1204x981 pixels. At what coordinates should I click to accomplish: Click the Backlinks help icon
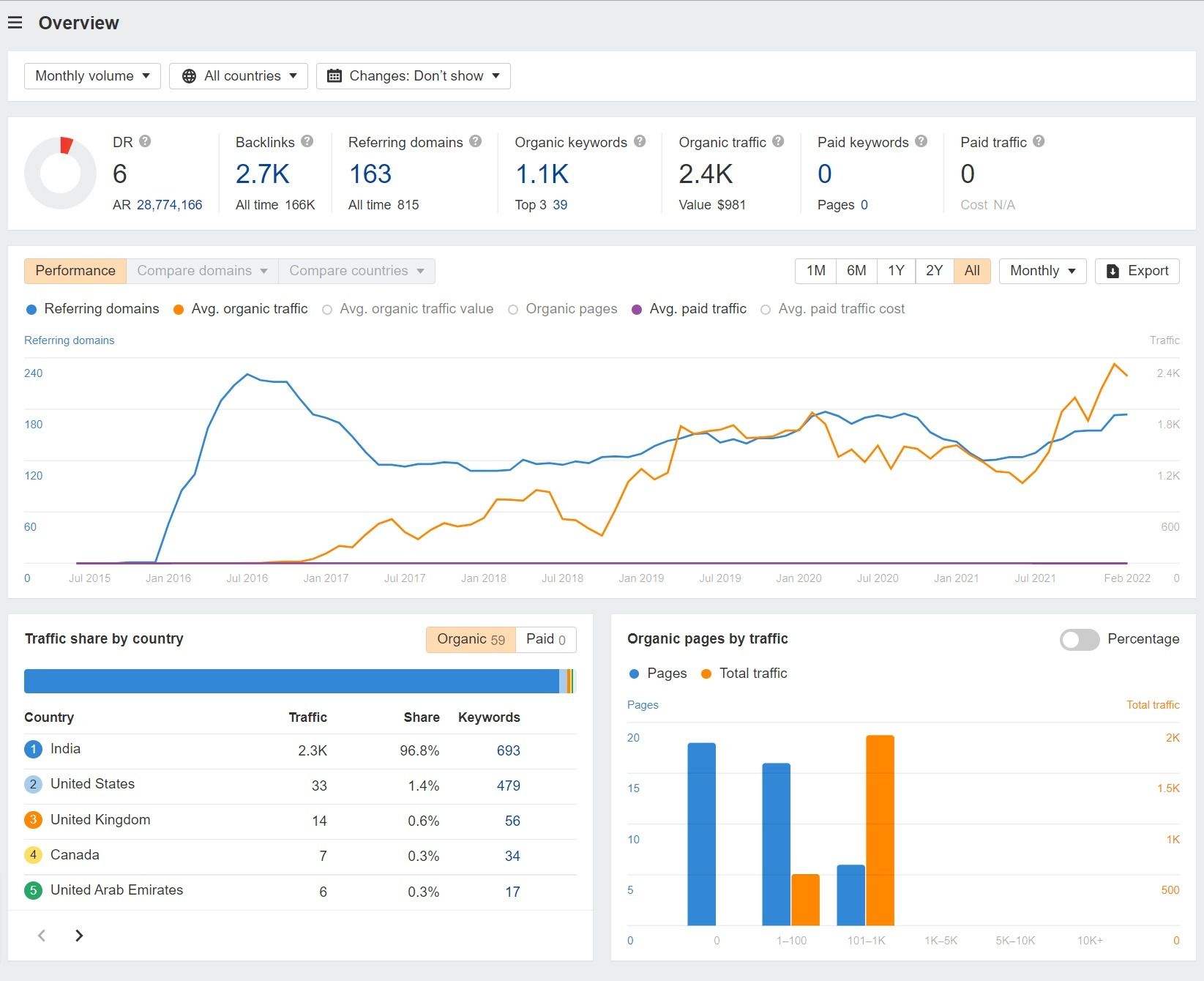point(307,141)
